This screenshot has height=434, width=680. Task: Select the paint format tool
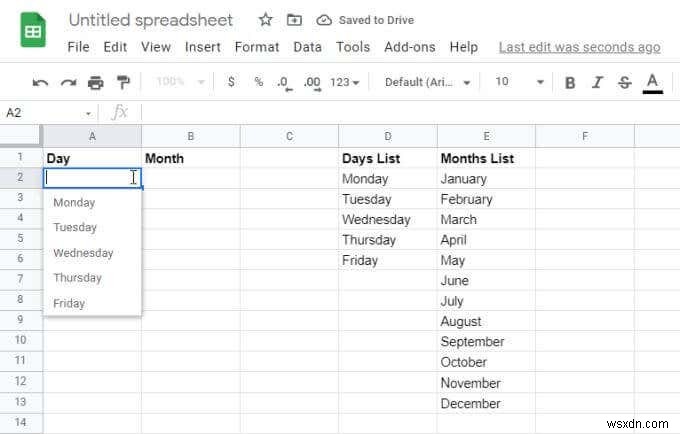click(x=123, y=83)
